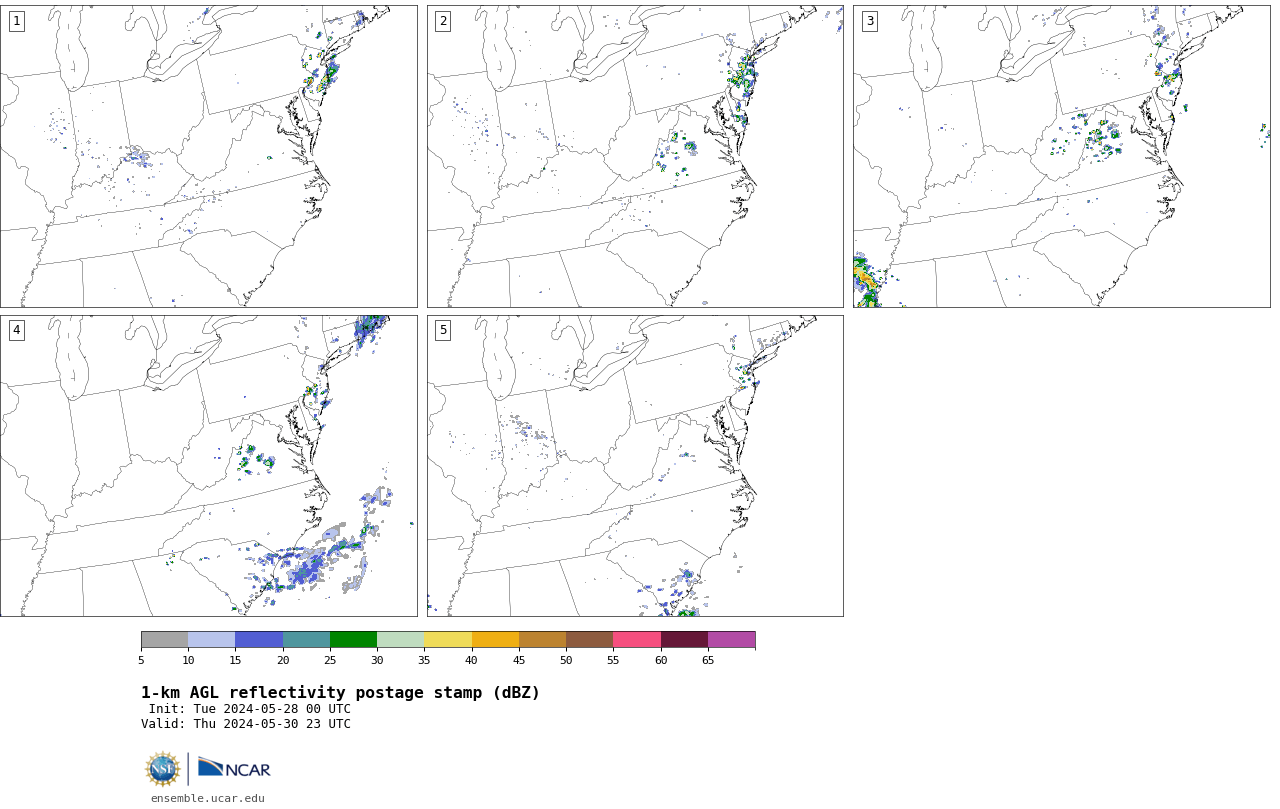1280x809 pixels.
Task: Click the panel number label 4
Action: pos(16,330)
